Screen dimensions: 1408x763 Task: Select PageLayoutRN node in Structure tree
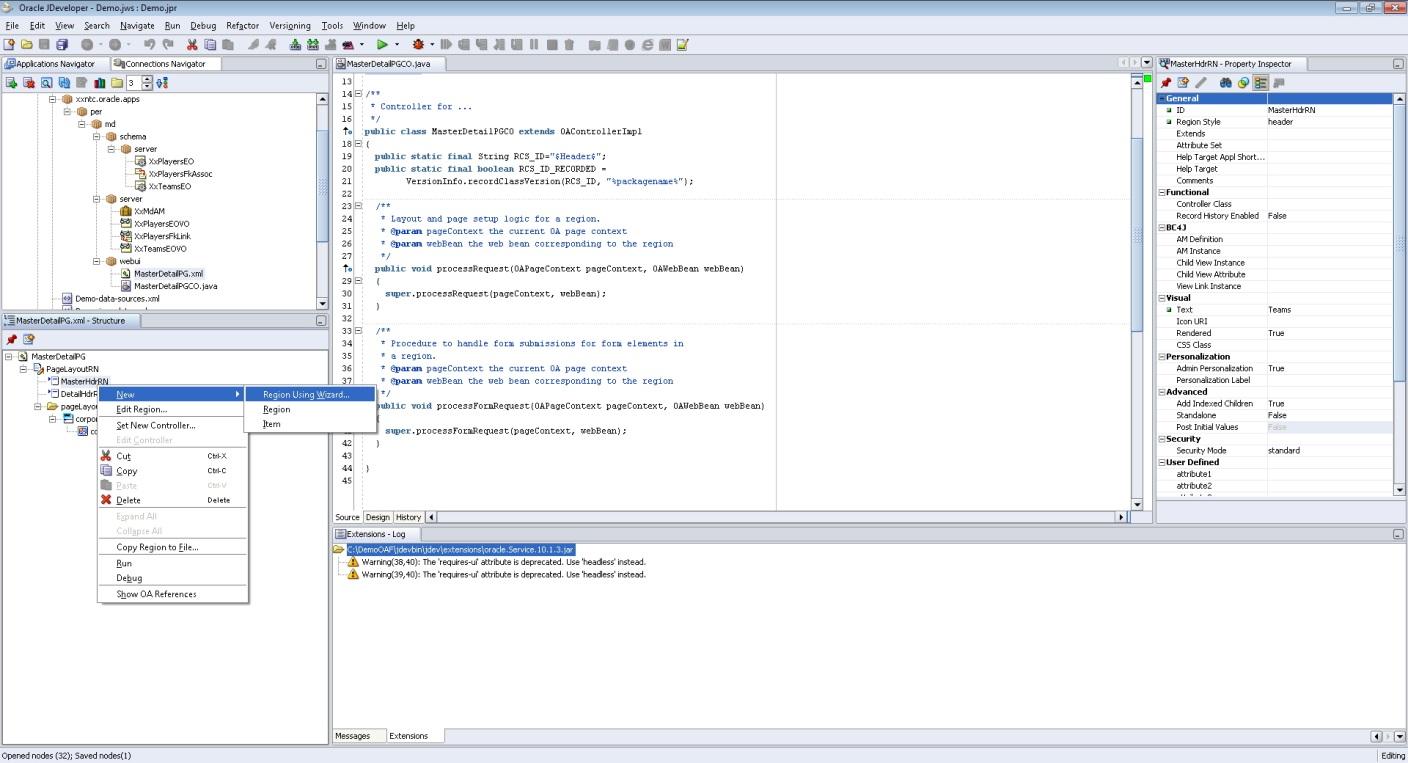click(72, 369)
